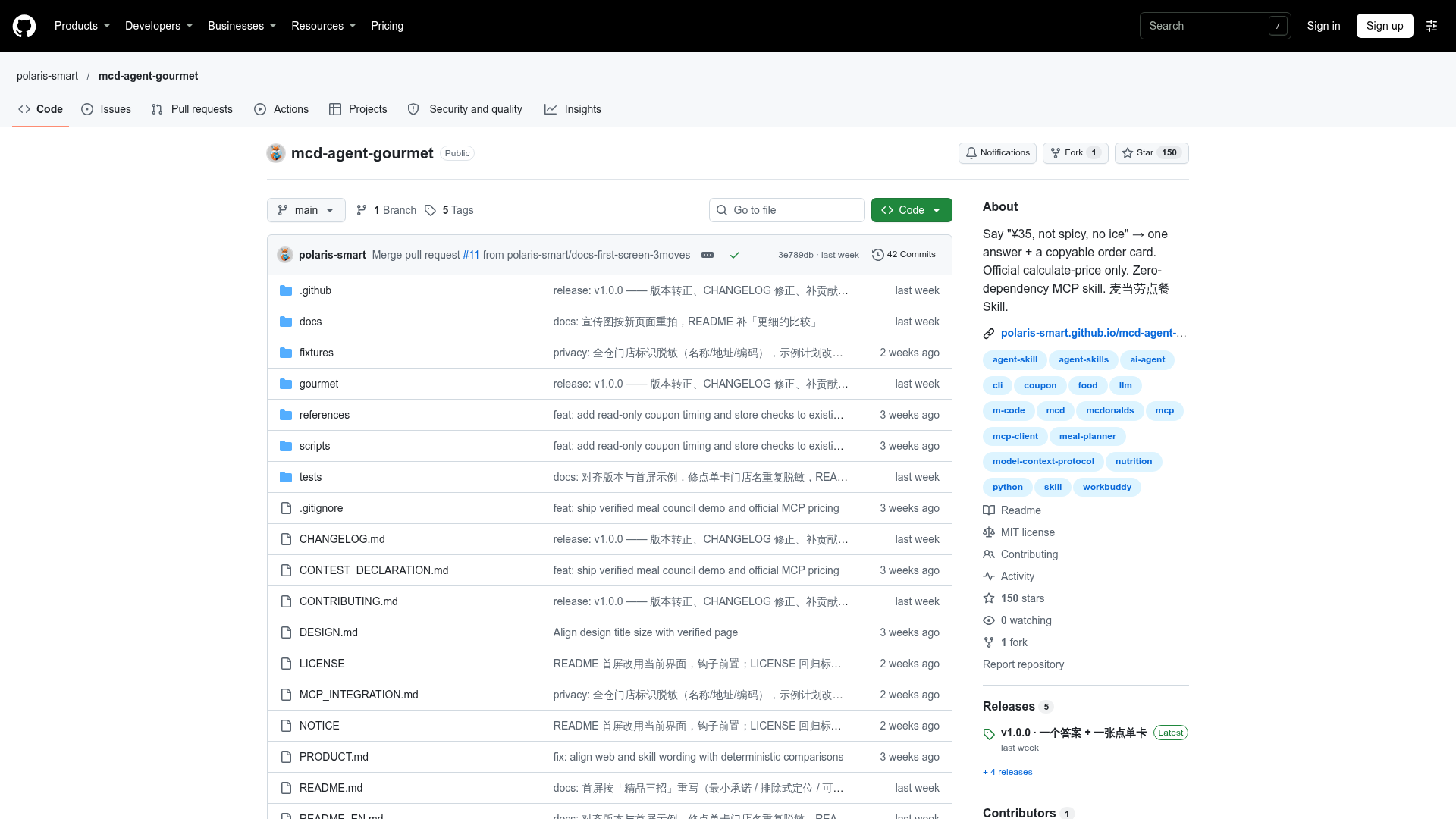Viewport: 1456px width, 819px height.
Task: Click the commit history clock icon
Action: [x=878, y=255]
